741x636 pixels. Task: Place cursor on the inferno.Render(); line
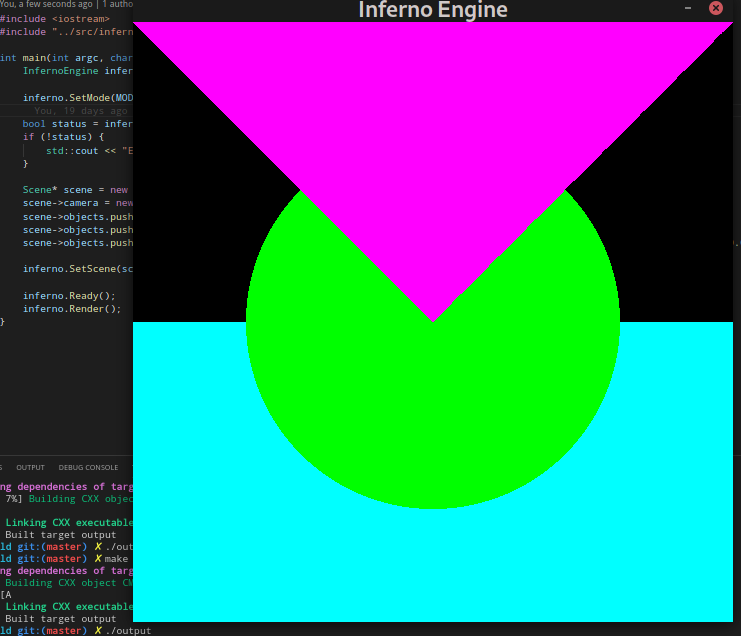[71, 309]
